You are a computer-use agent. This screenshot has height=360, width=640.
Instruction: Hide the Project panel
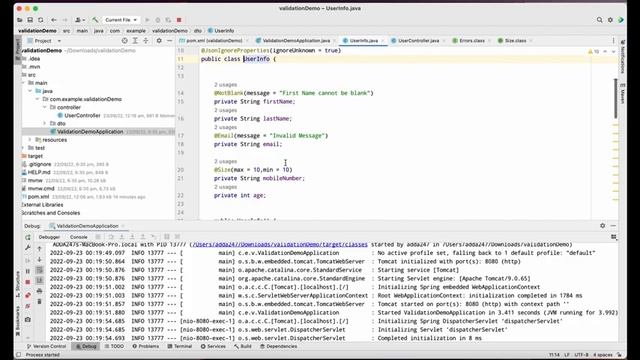(169, 41)
